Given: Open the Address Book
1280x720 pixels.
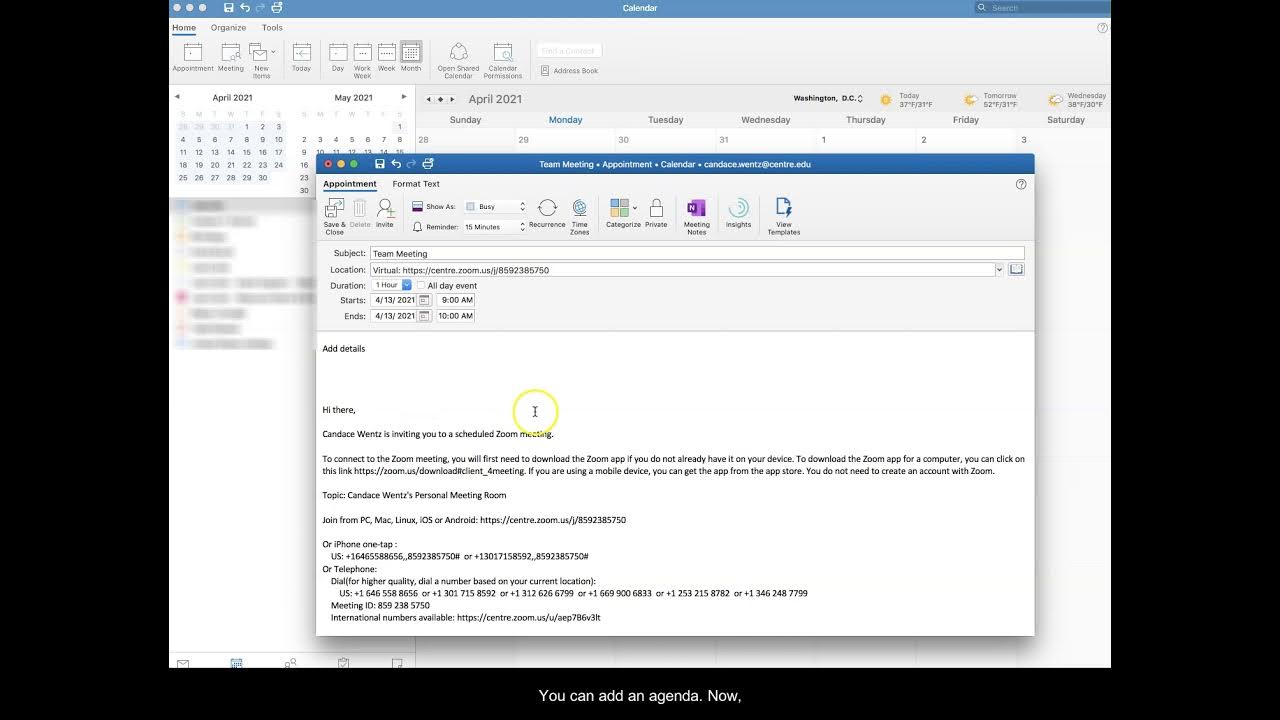Looking at the screenshot, I should coord(569,71).
